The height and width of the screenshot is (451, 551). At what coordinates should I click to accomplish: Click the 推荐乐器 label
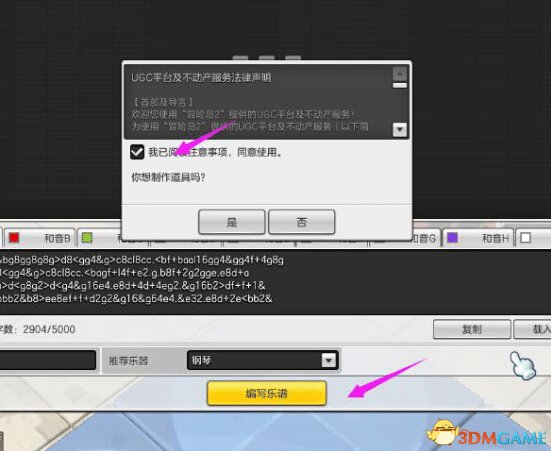128,361
